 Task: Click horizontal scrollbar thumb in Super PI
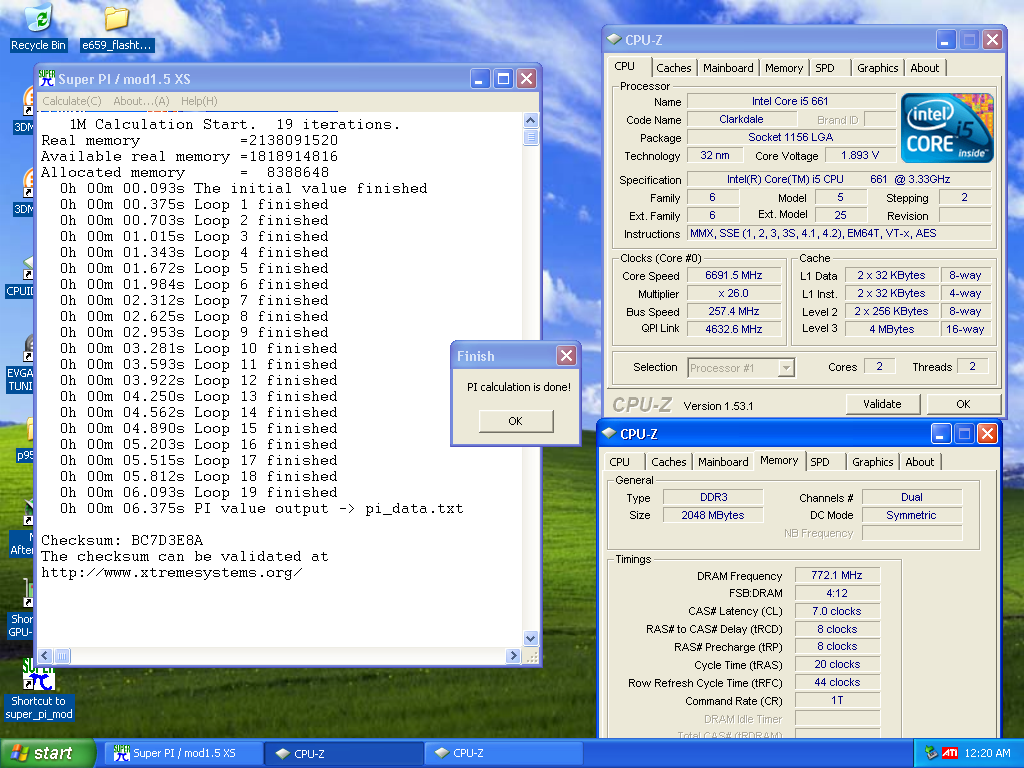coord(62,655)
